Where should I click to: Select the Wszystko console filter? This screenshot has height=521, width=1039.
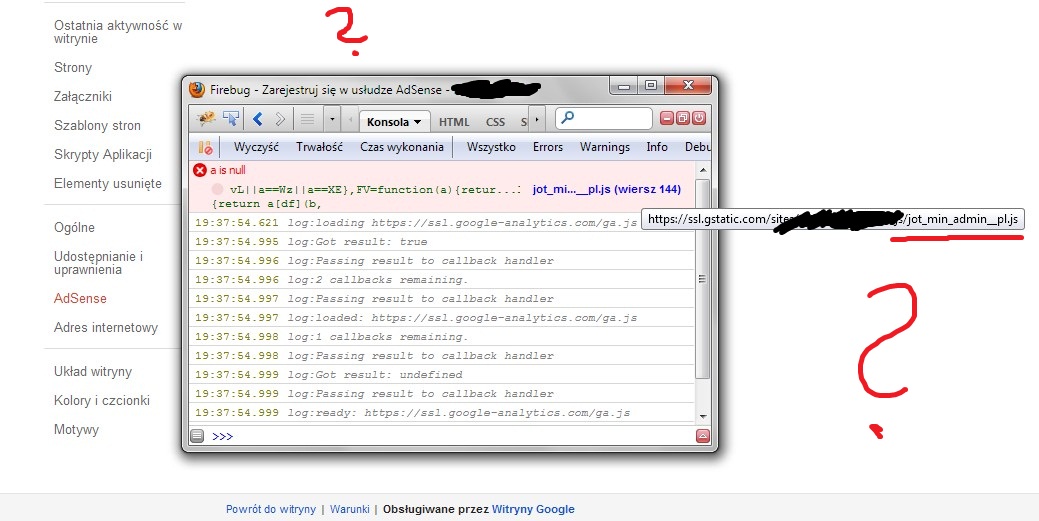tap(491, 147)
